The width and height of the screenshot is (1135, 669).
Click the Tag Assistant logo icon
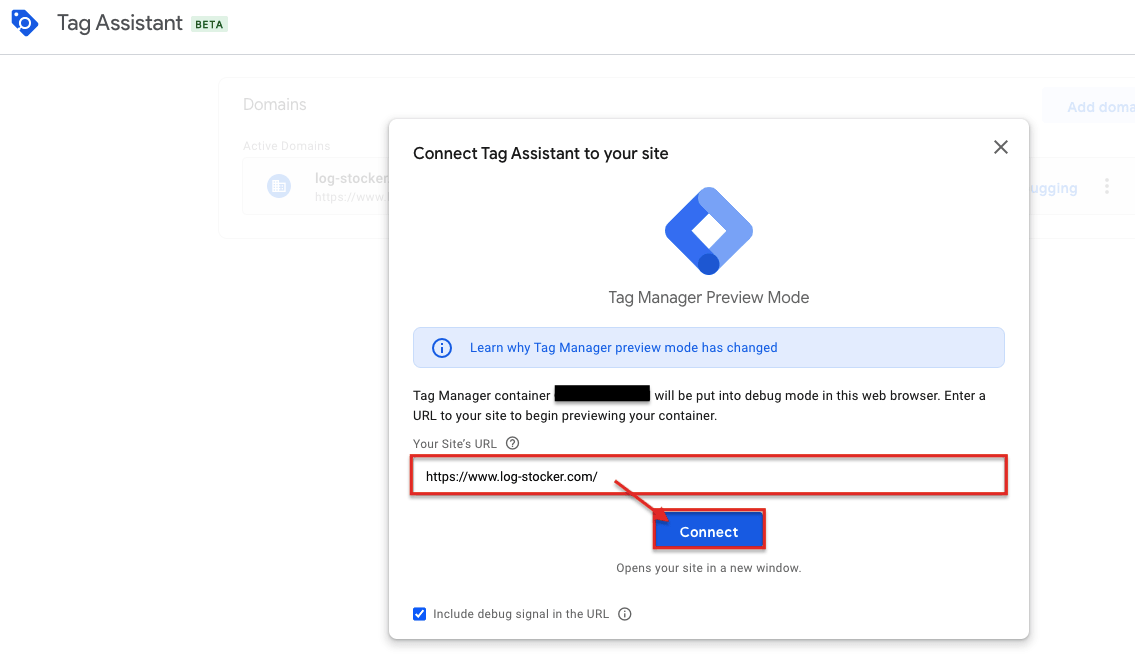click(25, 22)
